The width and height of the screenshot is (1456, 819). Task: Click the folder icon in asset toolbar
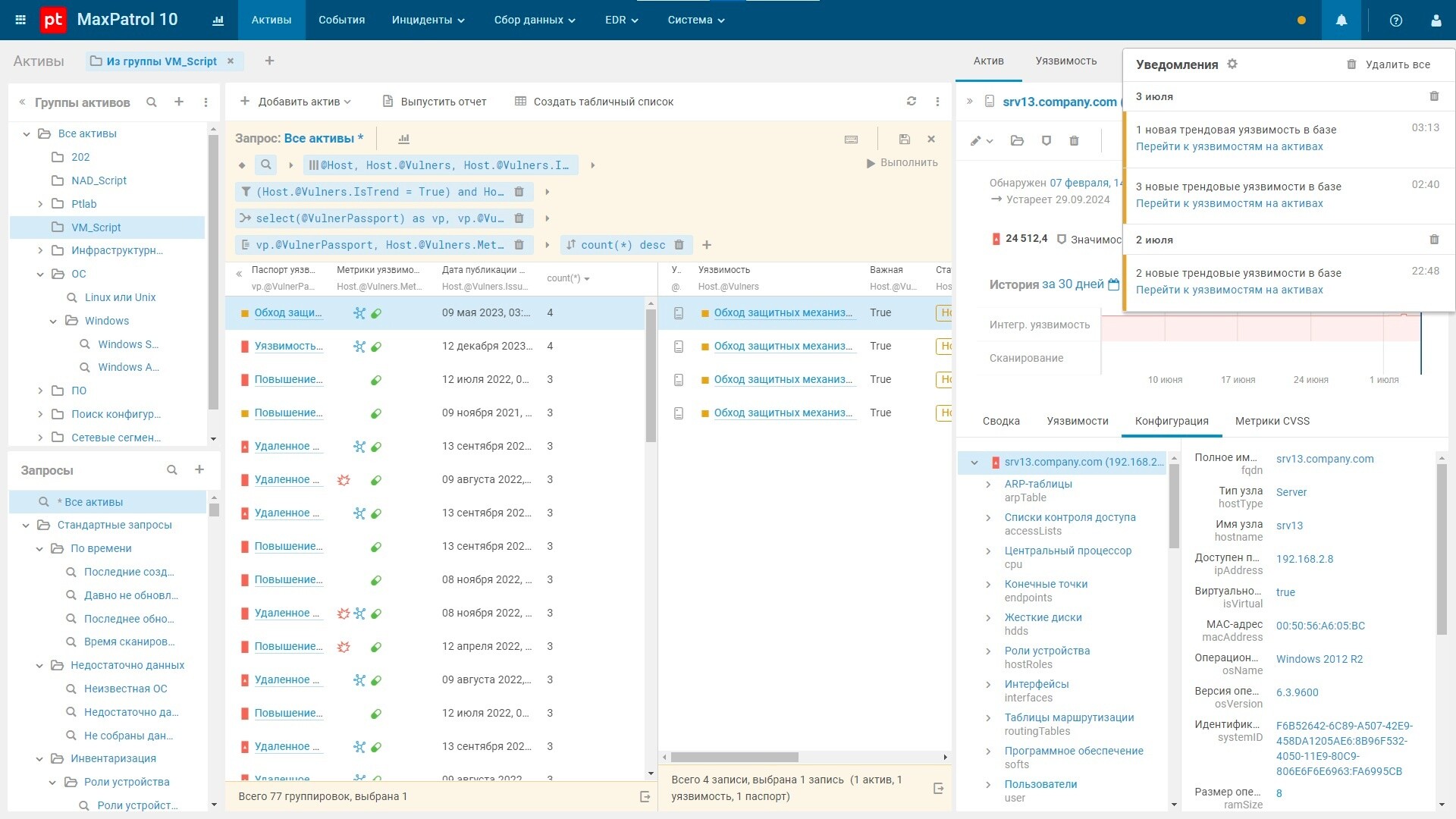(1018, 140)
